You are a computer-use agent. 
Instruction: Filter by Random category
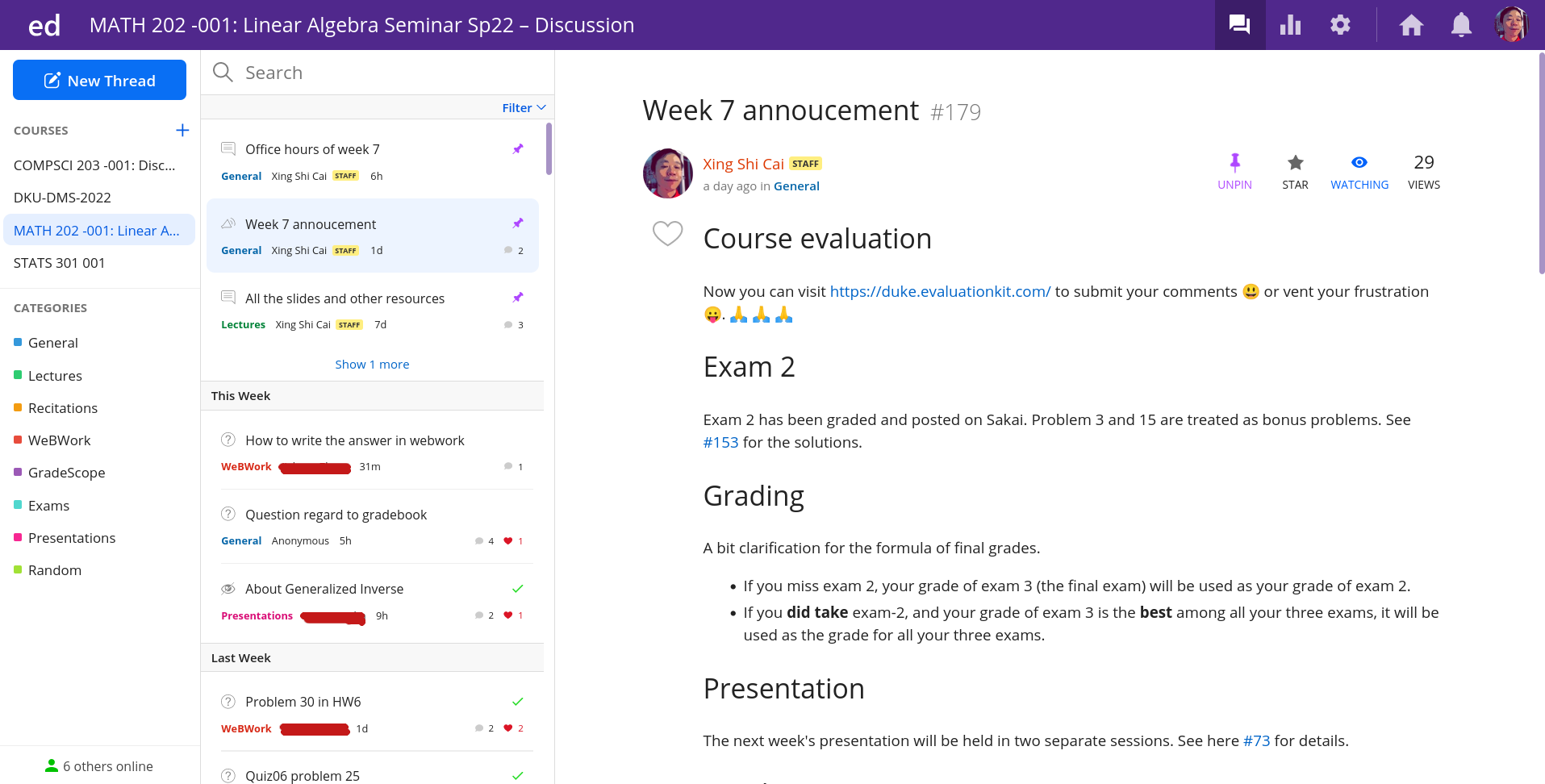click(48, 570)
